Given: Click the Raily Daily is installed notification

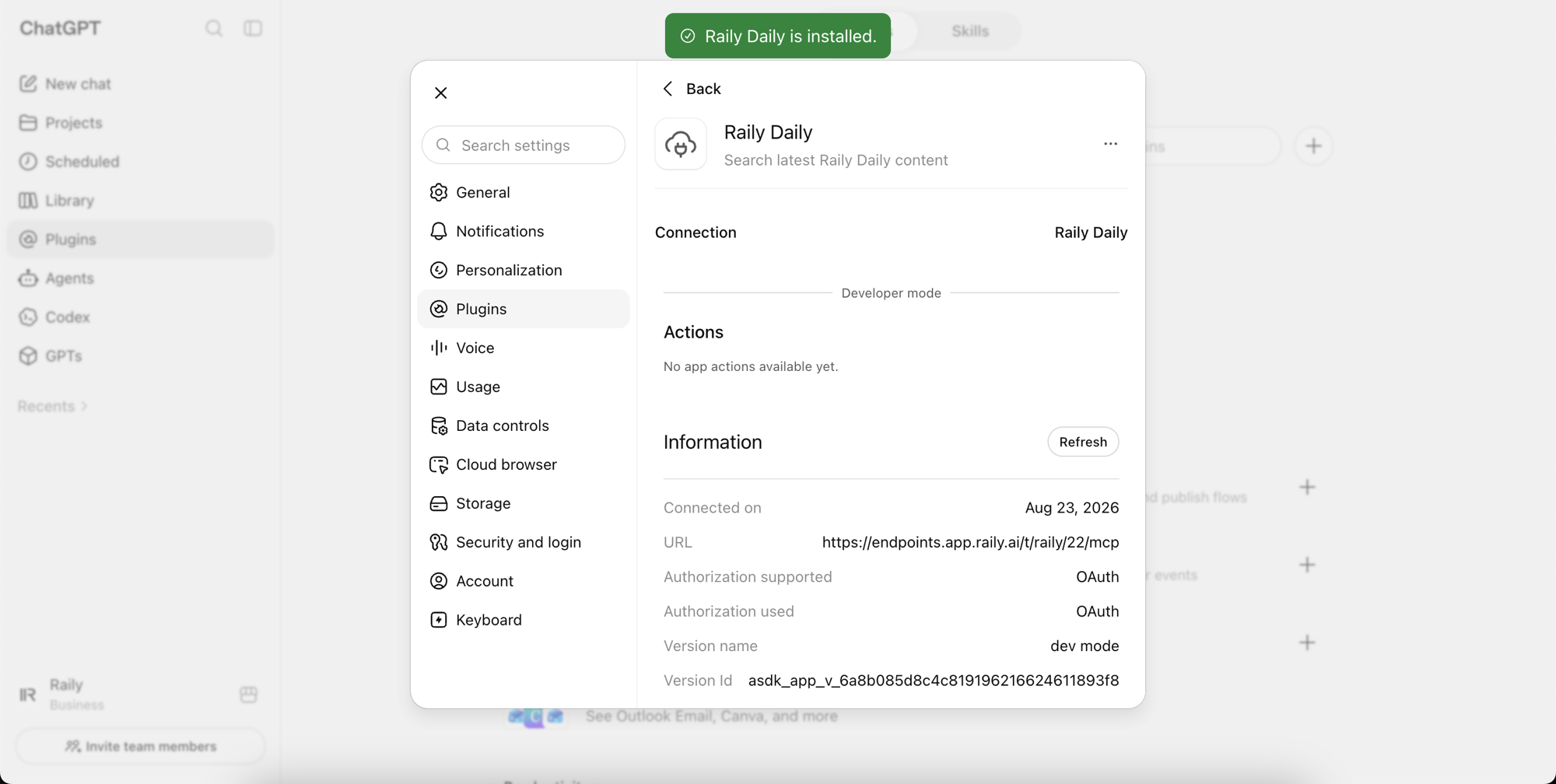Looking at the screenshot, I should pyautogui.click(x=778, y=36).
